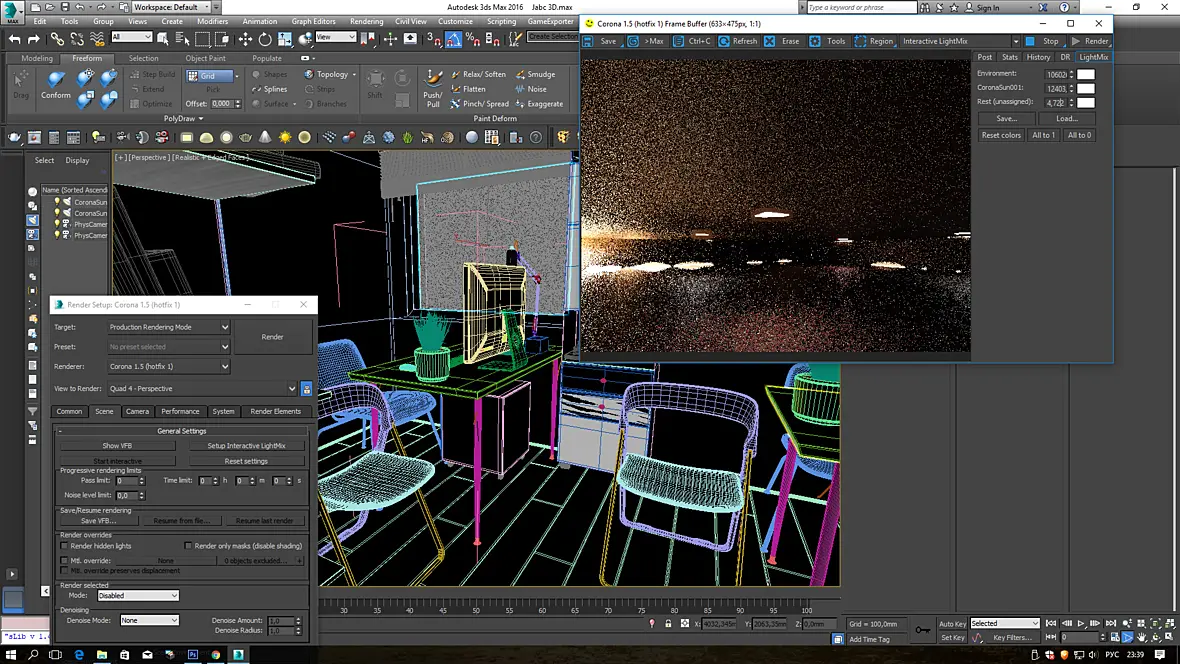Click Refresh in the Corona Frame Buffer
The image size is (1180, 664).
point(738,41)
